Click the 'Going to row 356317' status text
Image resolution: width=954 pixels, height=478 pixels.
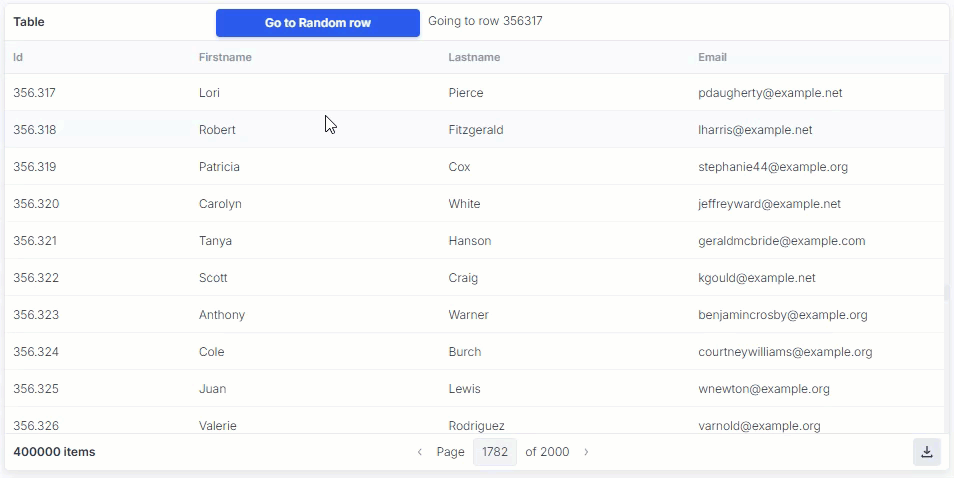coord(485,21)
